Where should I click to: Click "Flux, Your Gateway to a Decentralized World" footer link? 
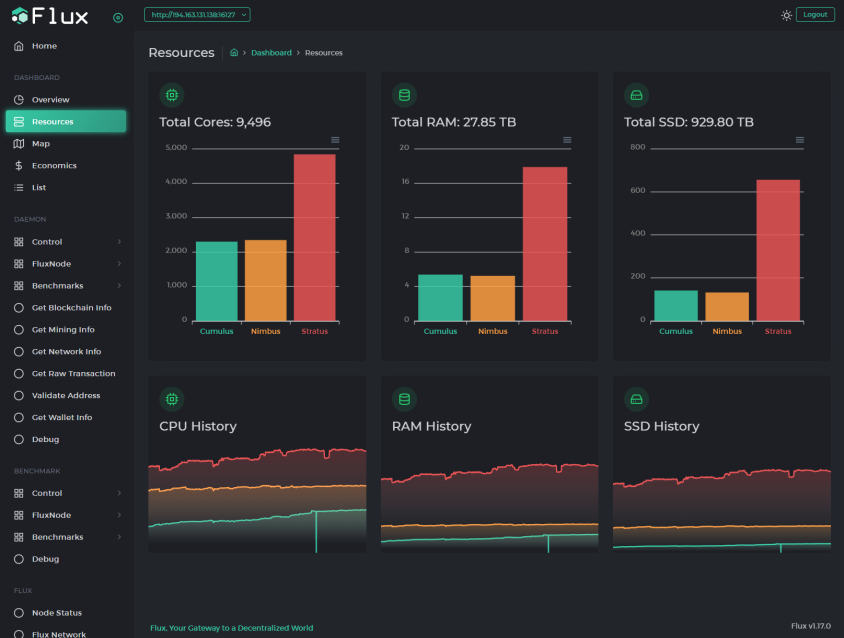(x=231, y=628)
